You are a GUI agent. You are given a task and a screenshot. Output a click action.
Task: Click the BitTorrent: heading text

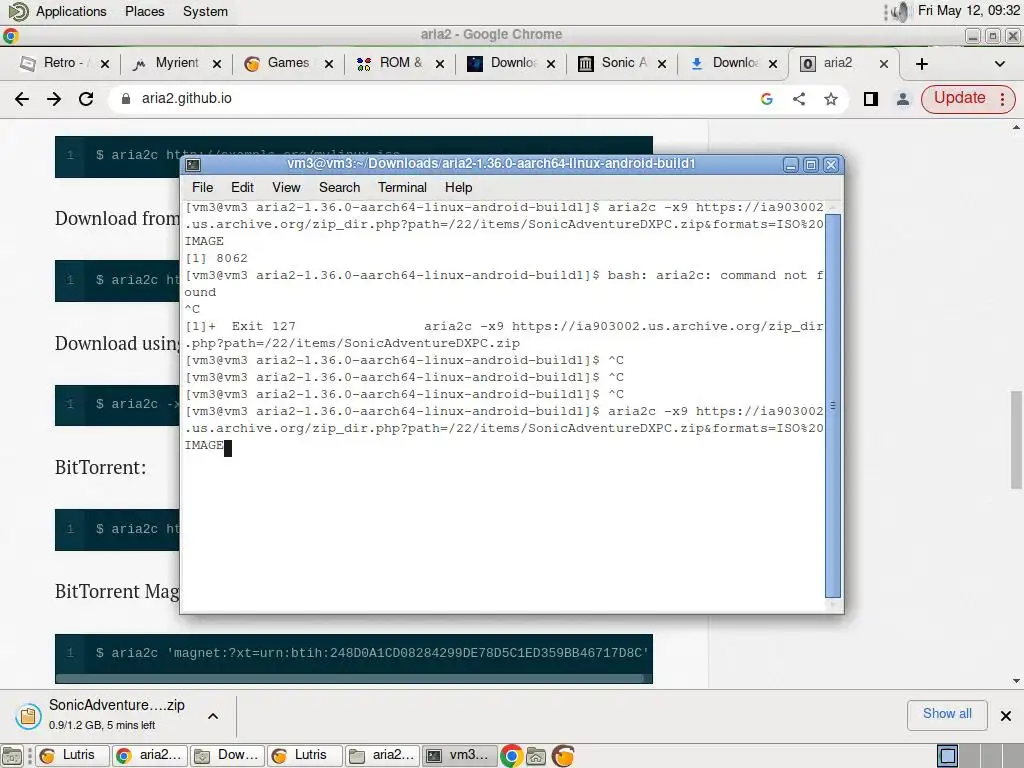(101, 468)
